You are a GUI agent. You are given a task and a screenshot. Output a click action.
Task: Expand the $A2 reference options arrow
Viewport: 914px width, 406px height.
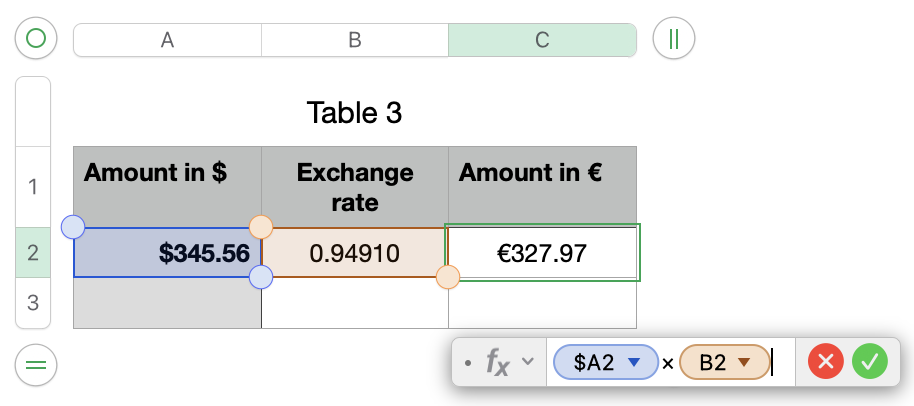[632, 362]
